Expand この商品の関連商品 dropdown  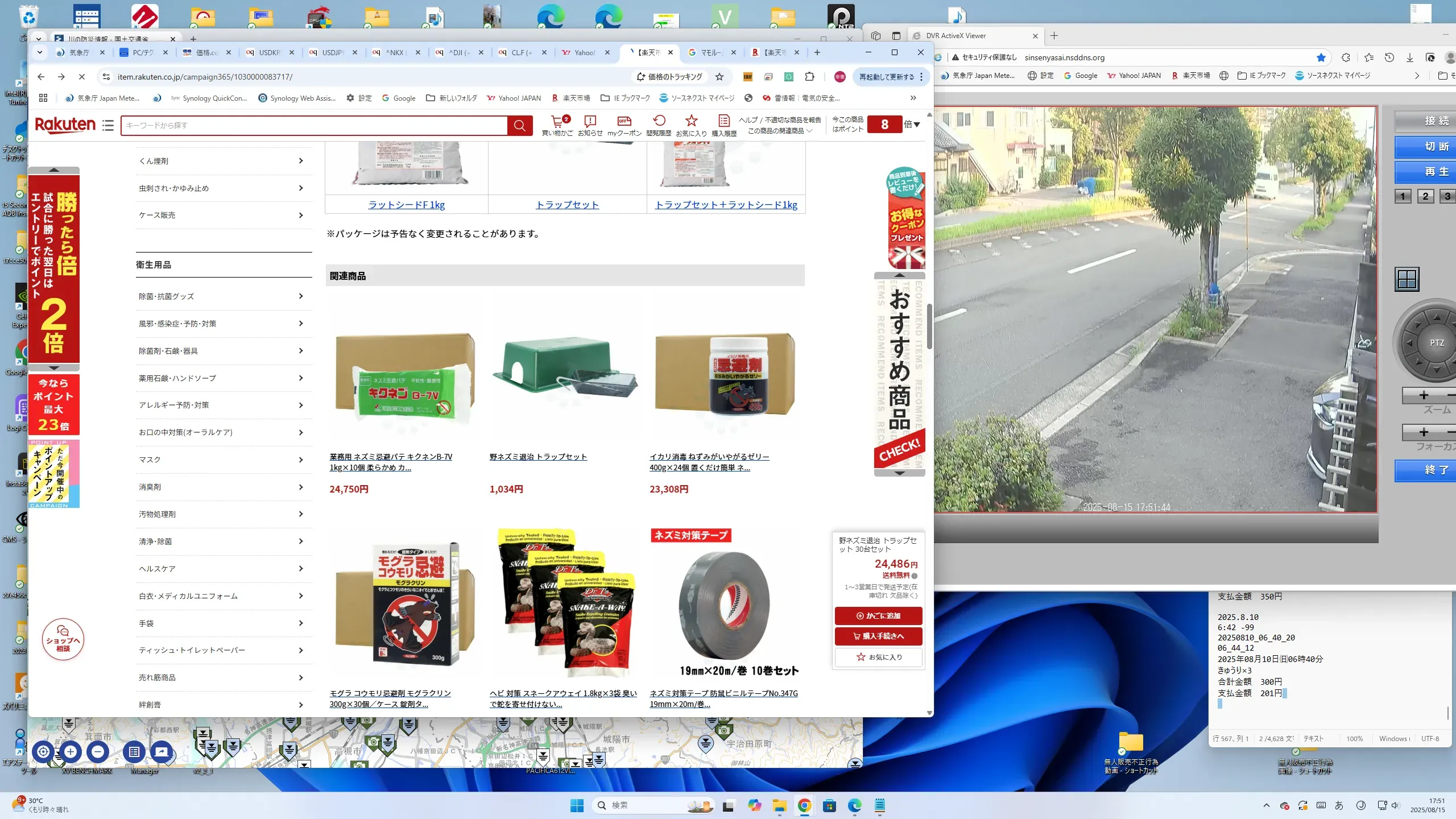pos(780,131)
